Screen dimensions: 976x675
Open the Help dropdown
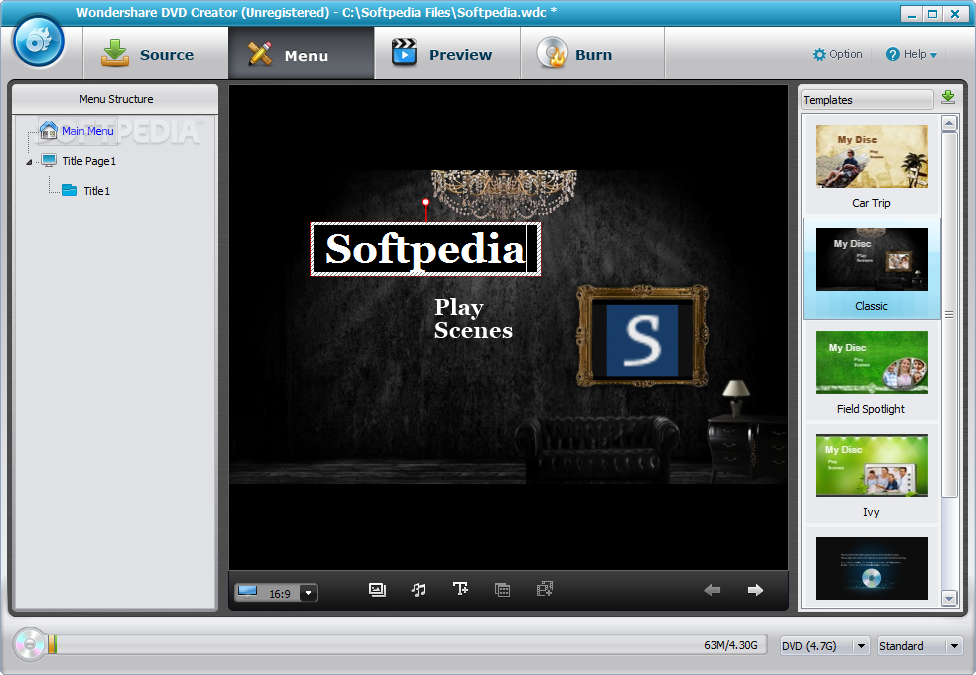click(911, 54)
